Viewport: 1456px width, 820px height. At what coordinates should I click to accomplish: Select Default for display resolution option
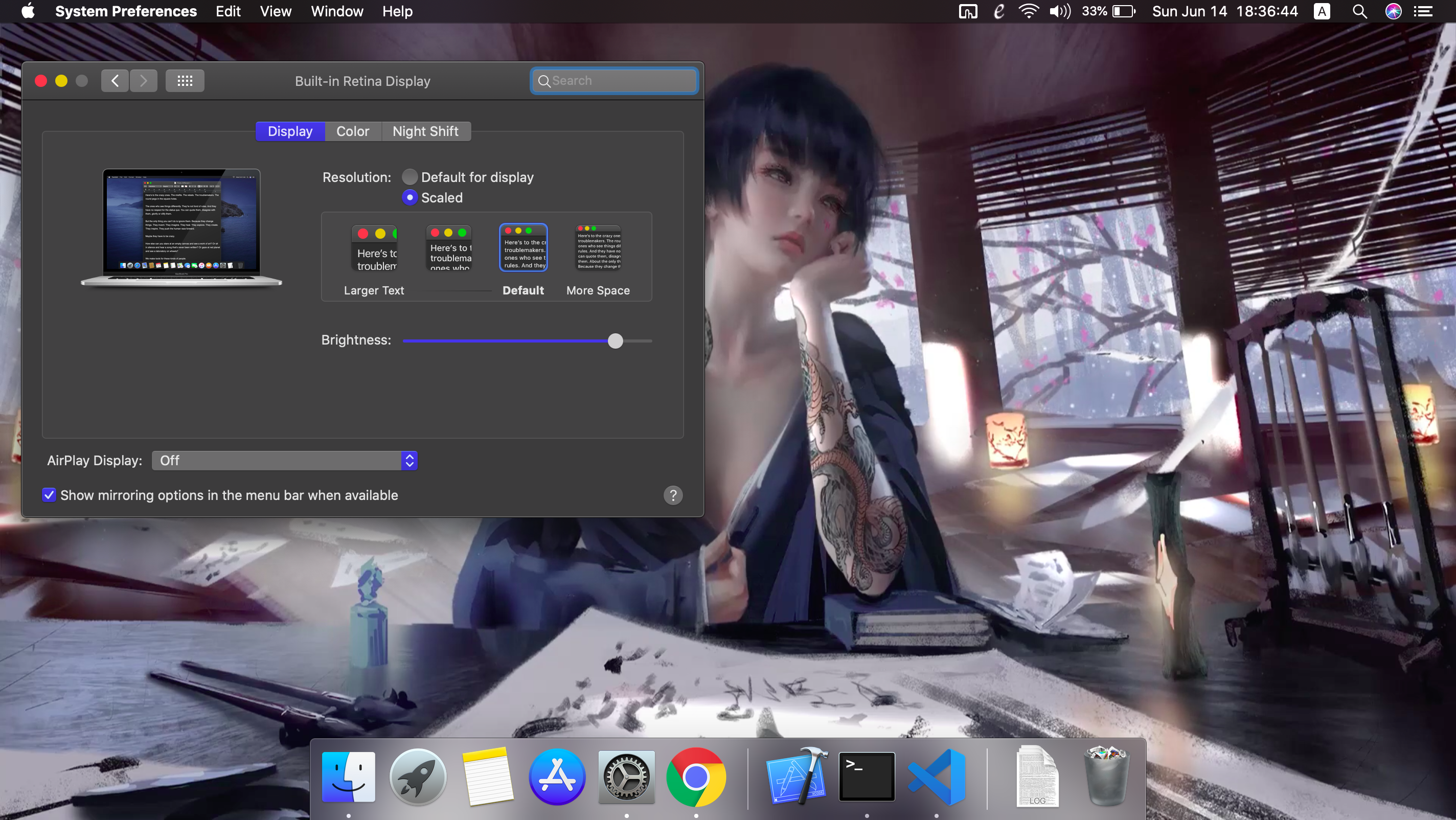410,177
